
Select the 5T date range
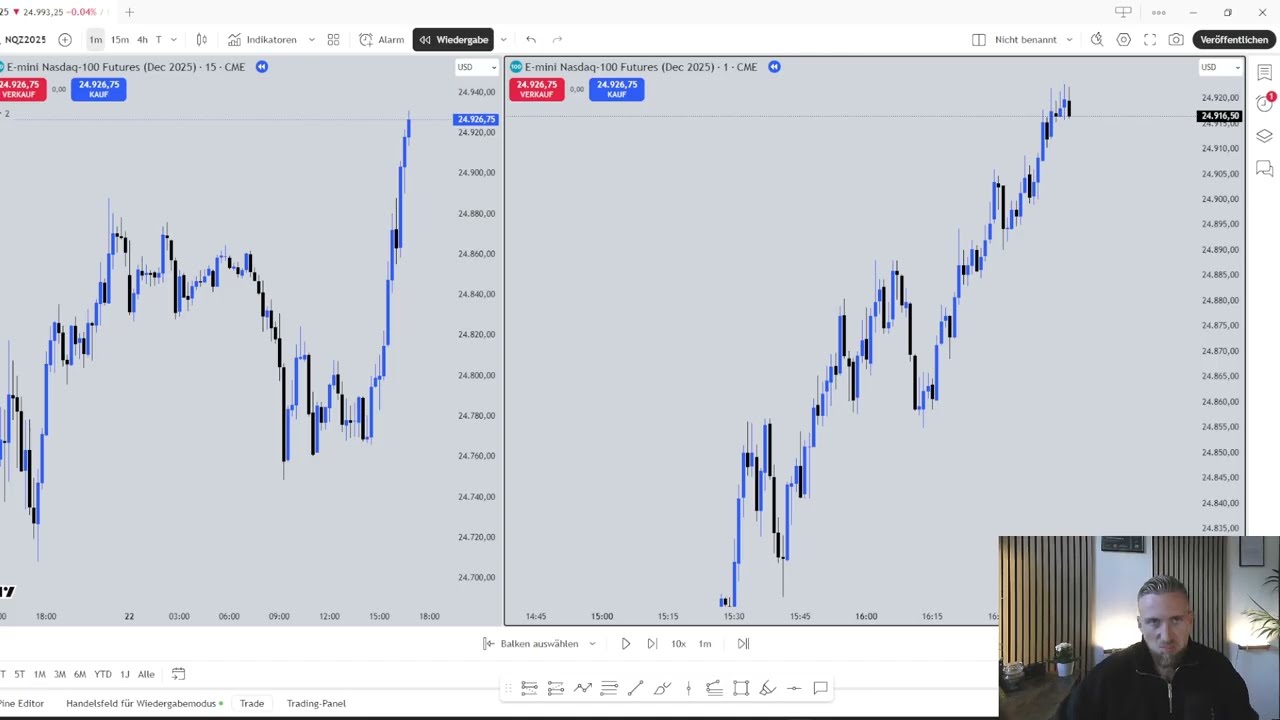tap(19, 675)
